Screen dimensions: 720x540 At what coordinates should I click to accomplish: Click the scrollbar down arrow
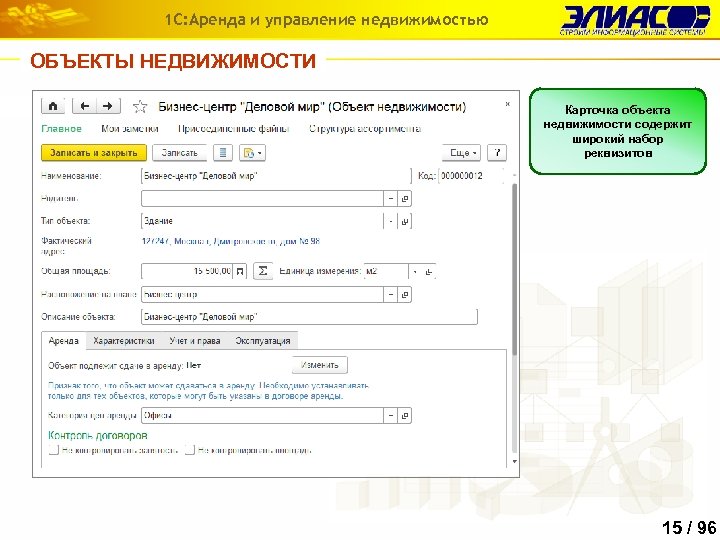click(x=514, y=461)
